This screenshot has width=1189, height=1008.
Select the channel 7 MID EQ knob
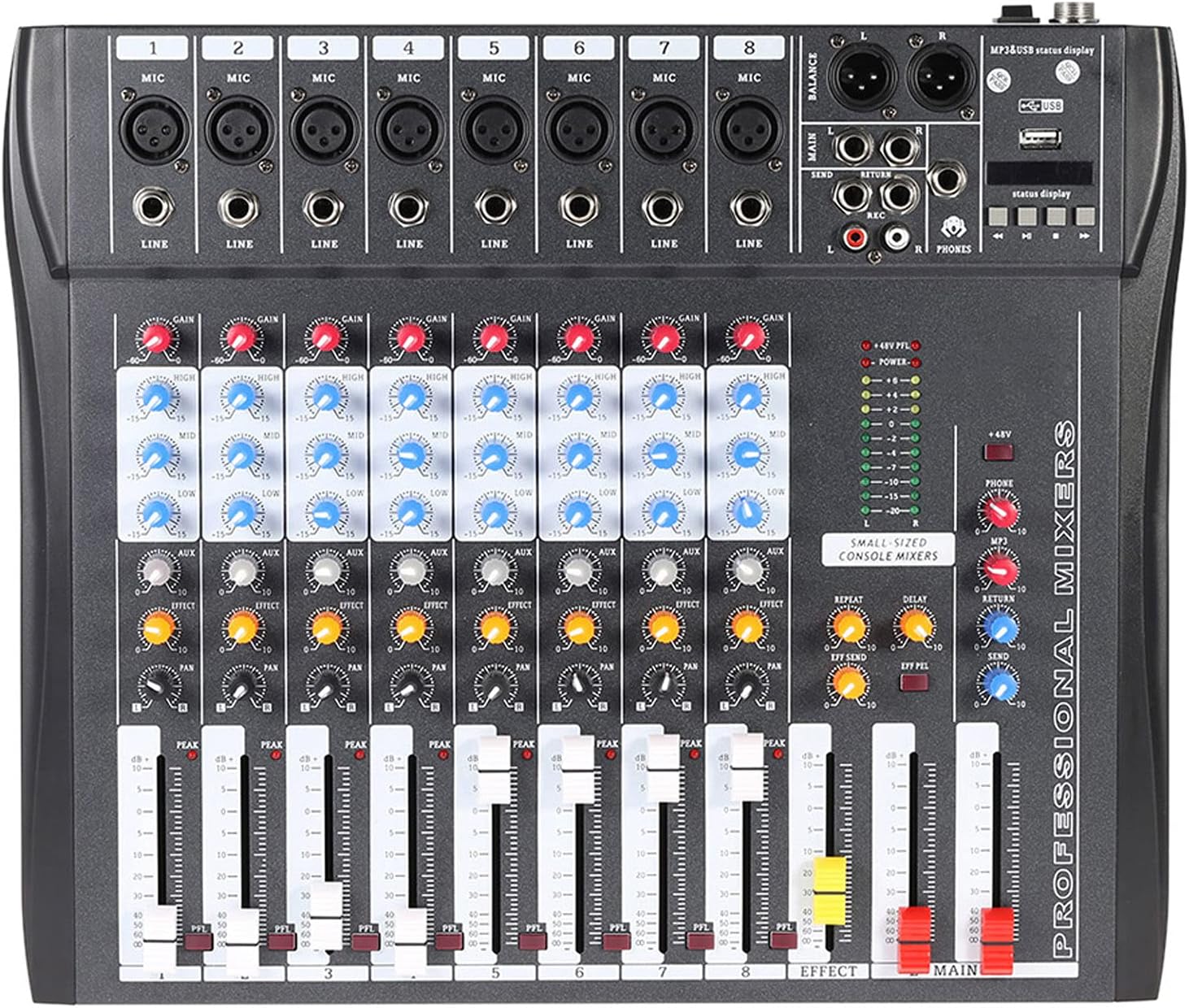[664, 454]
